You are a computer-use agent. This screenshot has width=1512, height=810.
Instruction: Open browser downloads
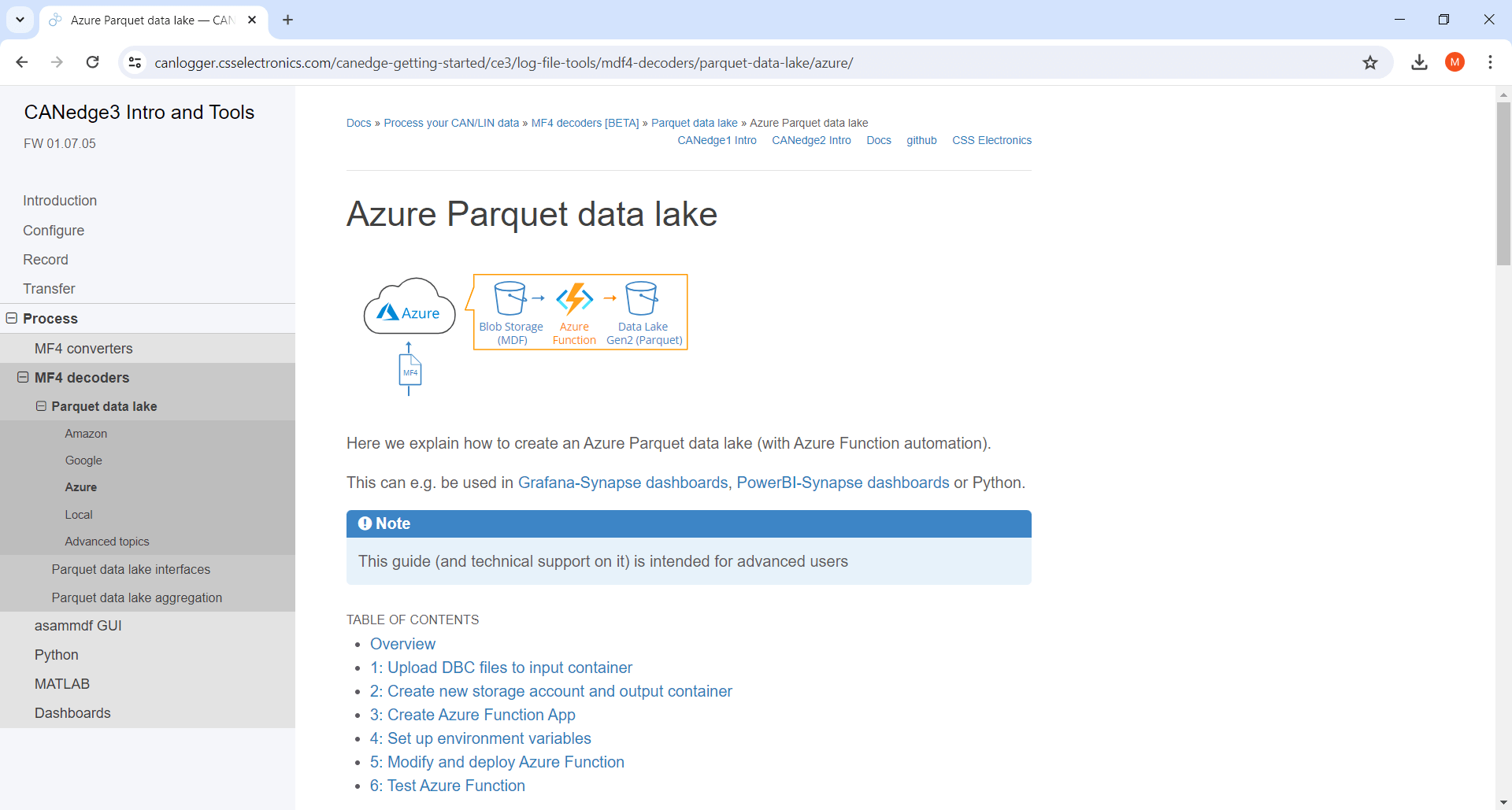tap(1419, 62)
